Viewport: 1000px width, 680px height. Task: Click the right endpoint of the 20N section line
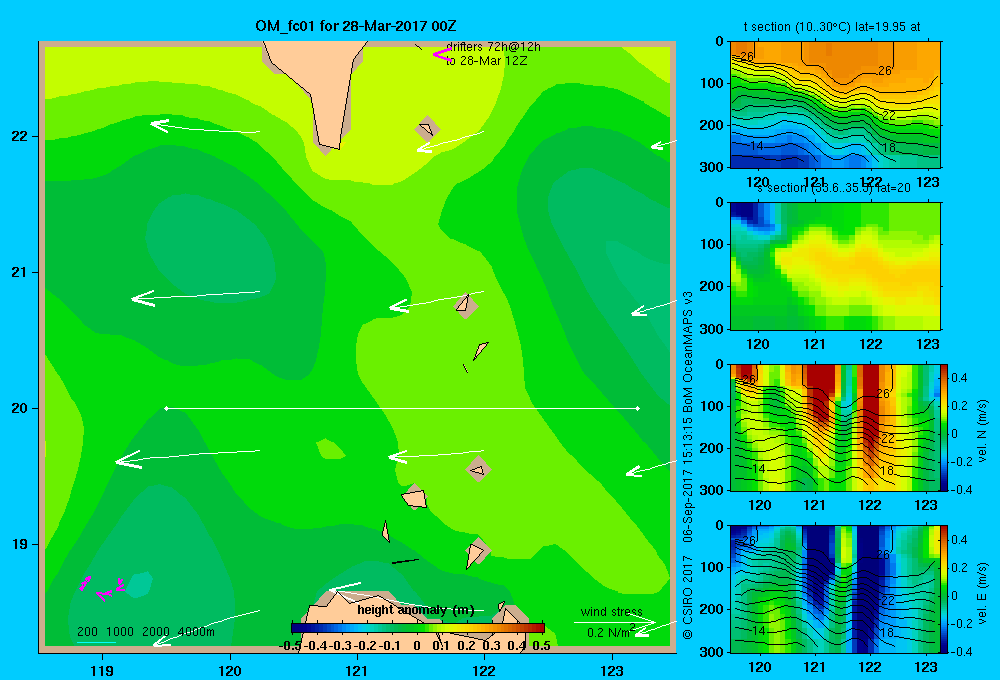pos(638,408)
